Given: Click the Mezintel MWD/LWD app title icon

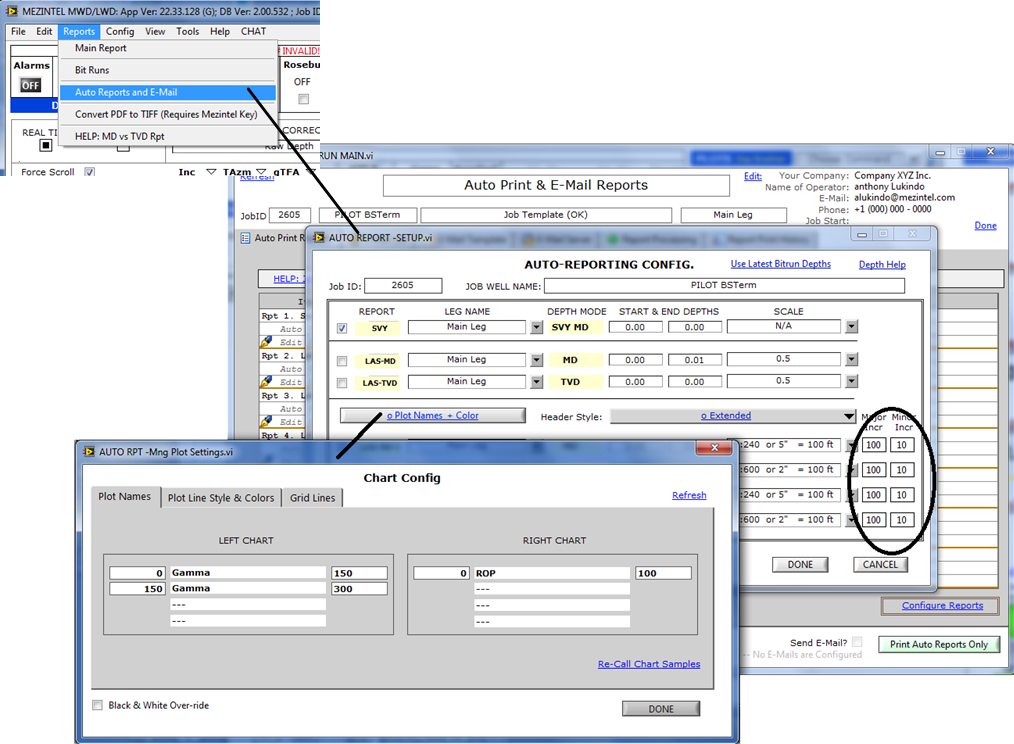Looking at the screenshot, I should (12, 11).
